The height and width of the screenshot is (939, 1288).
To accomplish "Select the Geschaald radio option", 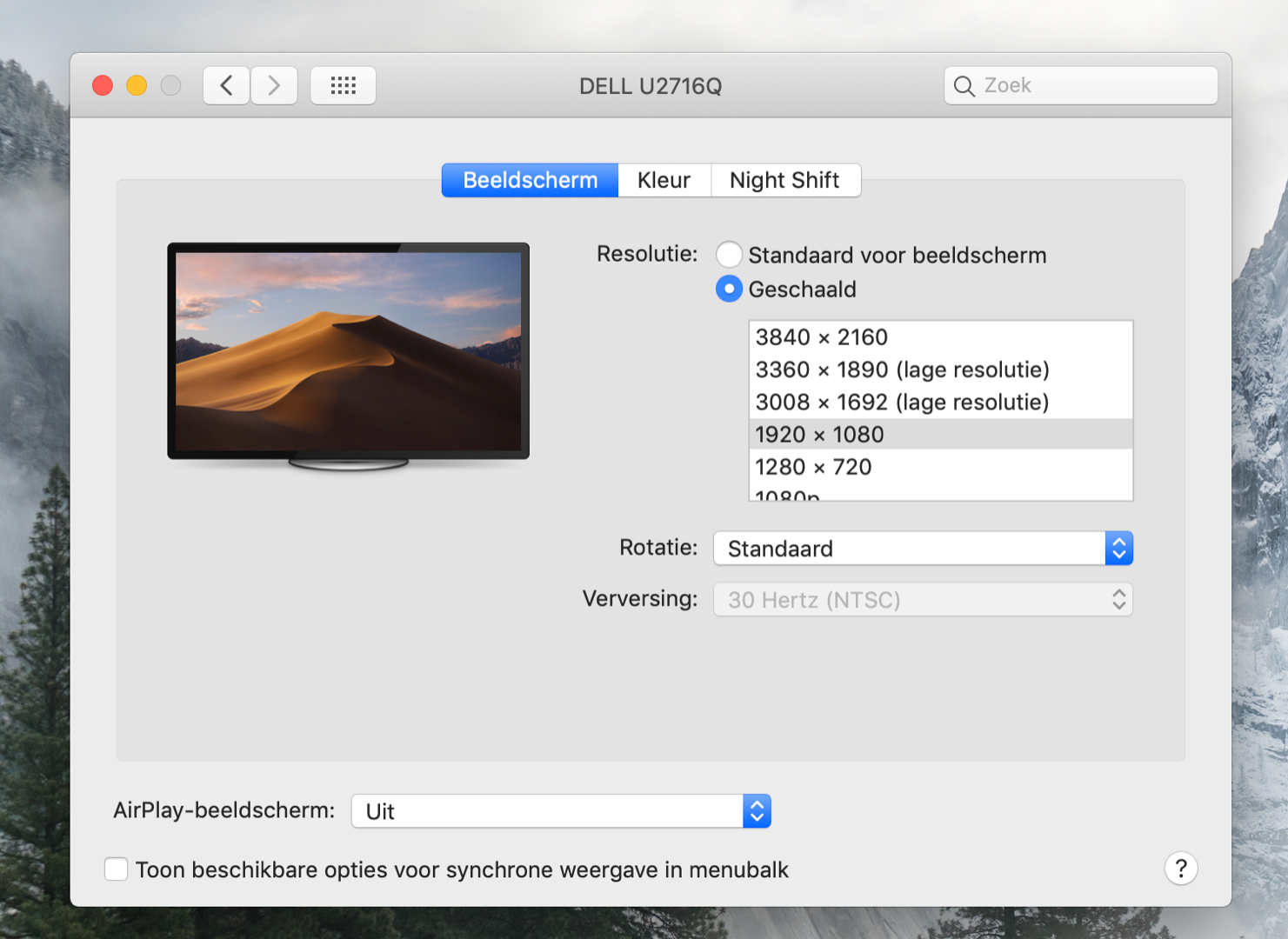I will pos(729,289).
